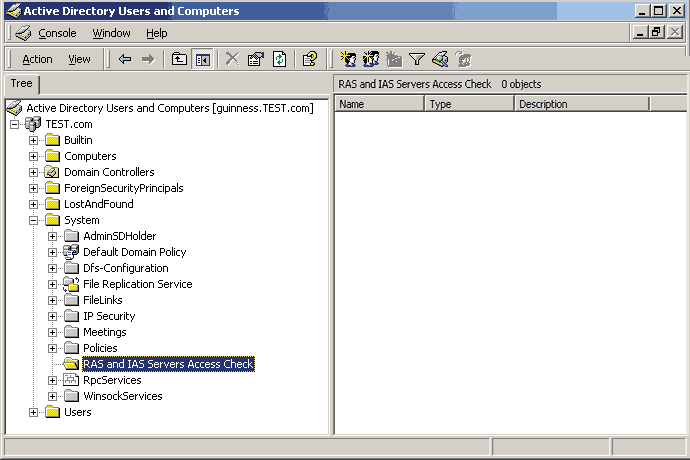Create a new group with toolbar icon
Viewport: 690px width, 460px height.
pyautogui.click(x=371, y=59)
